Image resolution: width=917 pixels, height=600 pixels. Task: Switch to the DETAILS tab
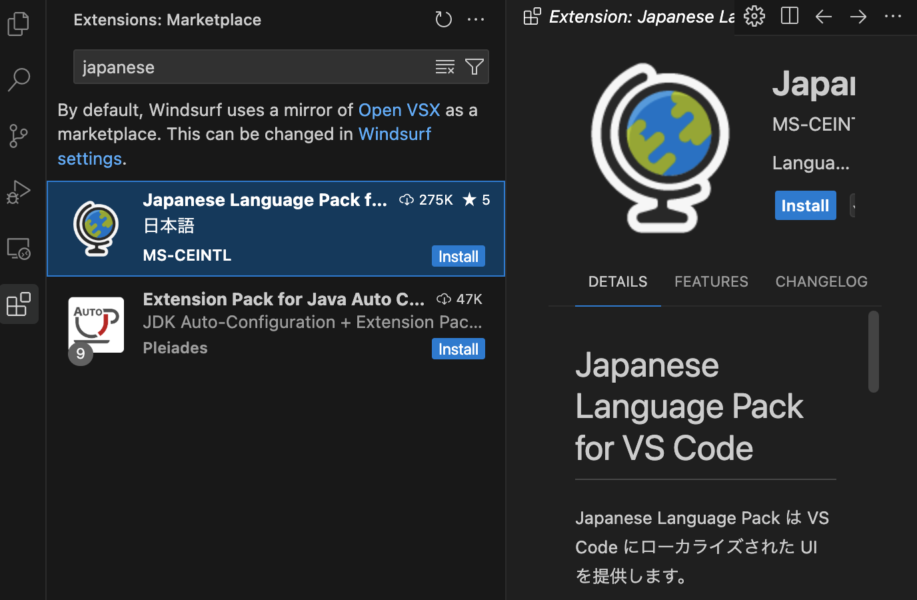pyautogui.click(x=618, y=282)
